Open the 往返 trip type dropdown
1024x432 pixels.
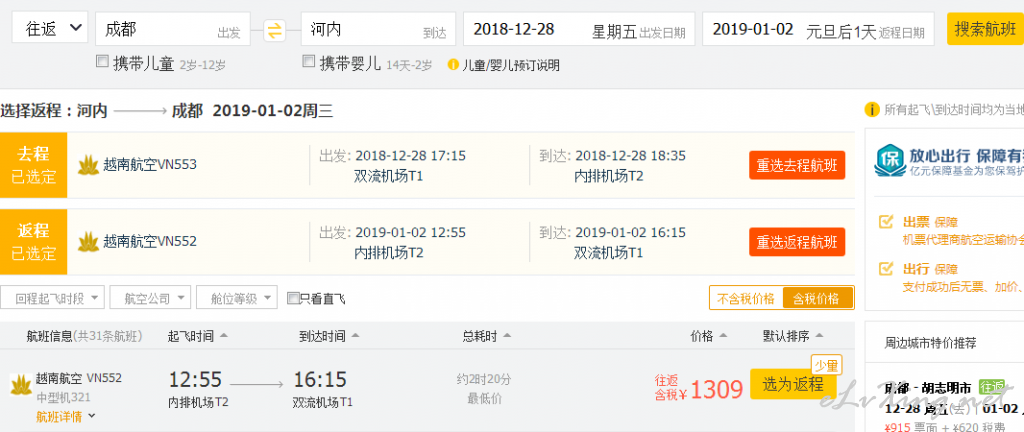point(50,28)
